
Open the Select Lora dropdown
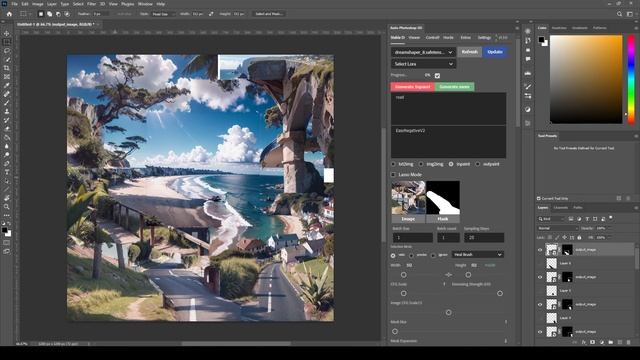tap(424, 64)
